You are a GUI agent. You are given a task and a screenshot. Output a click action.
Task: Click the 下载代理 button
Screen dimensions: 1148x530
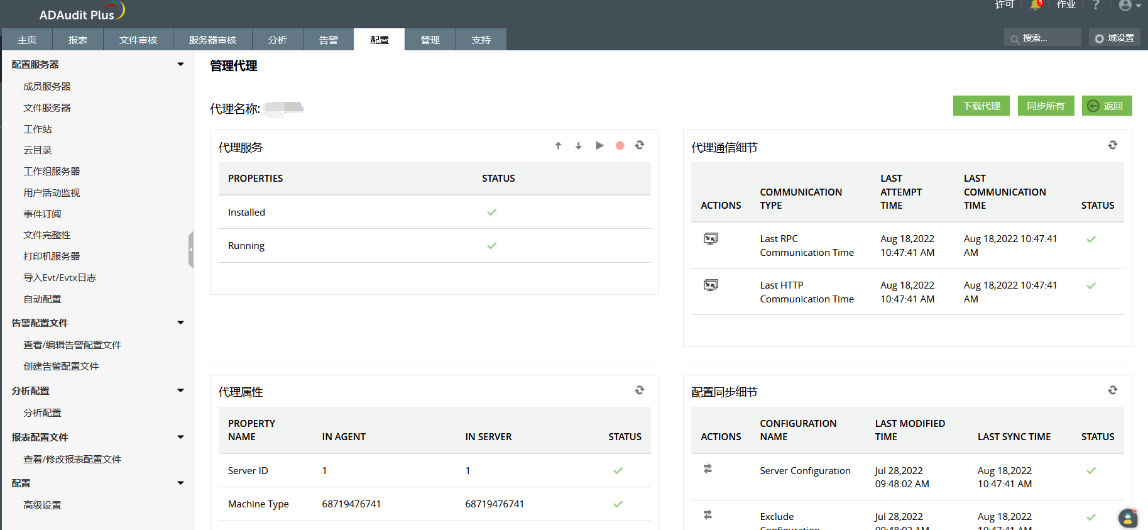[x=981, y=106]
